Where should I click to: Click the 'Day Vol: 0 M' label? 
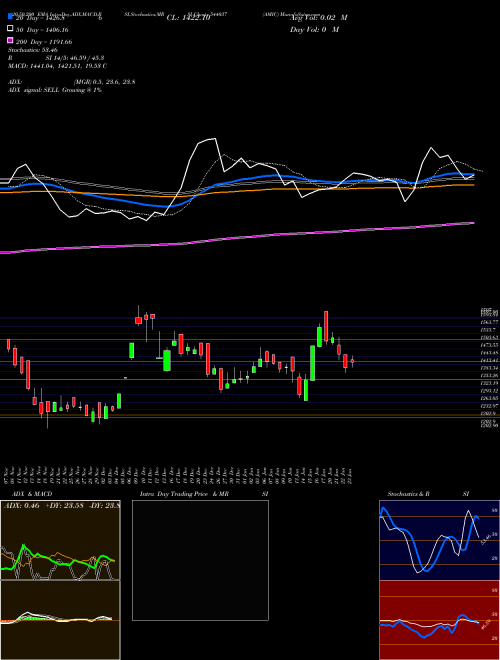click(x=314, y=30)
